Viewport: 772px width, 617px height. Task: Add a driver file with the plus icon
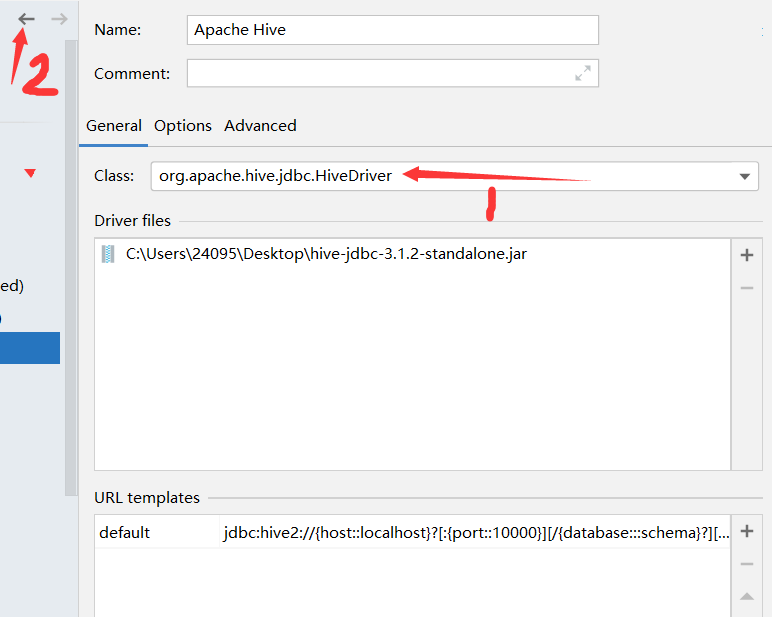747,255
